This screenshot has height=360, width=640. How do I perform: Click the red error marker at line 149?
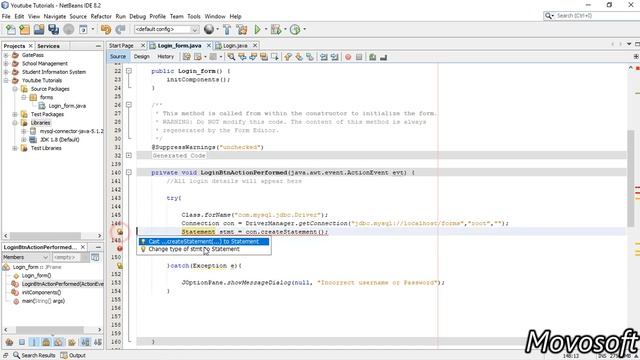120,248
